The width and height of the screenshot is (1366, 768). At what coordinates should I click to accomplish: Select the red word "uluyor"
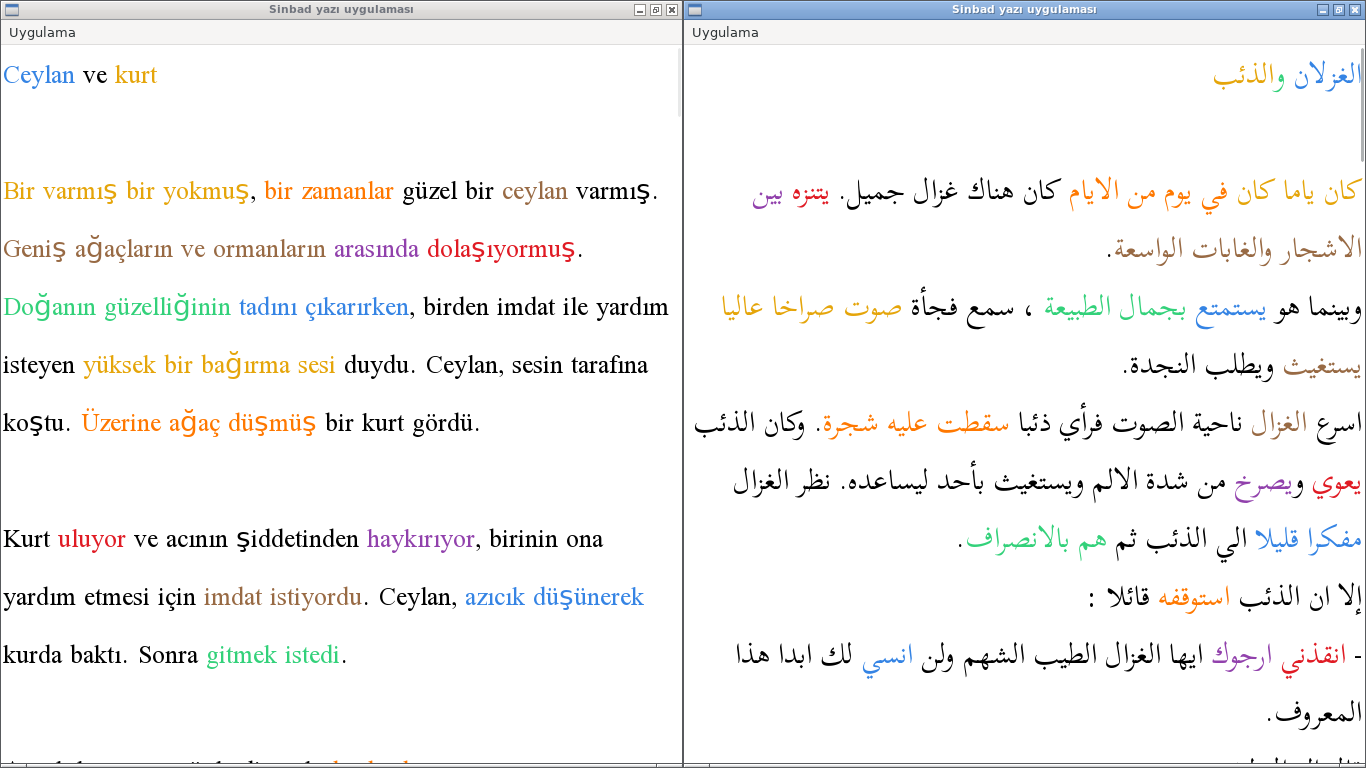coord(91,540)
